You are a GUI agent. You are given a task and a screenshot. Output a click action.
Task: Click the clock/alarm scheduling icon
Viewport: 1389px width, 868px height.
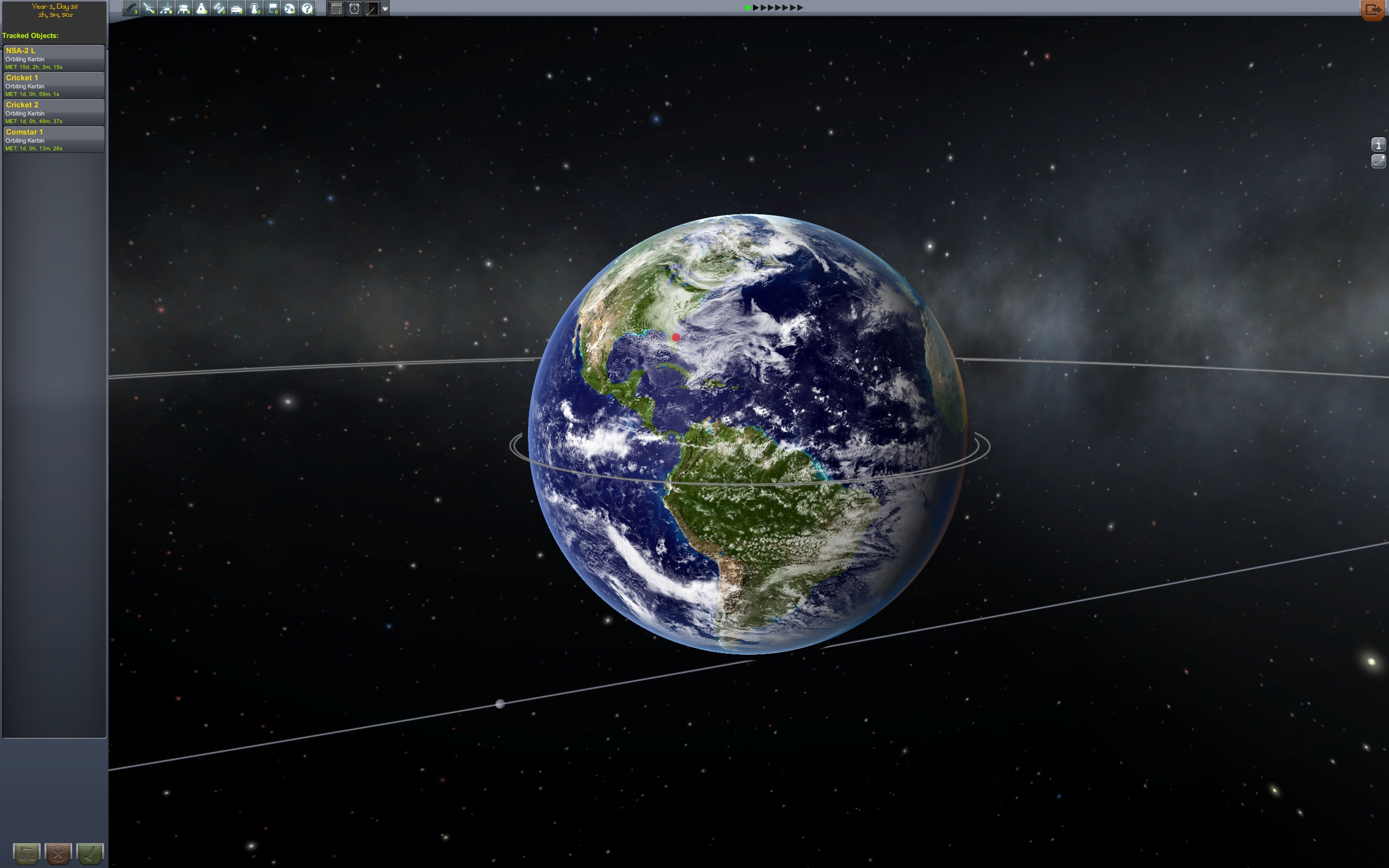tap(353, 9)
